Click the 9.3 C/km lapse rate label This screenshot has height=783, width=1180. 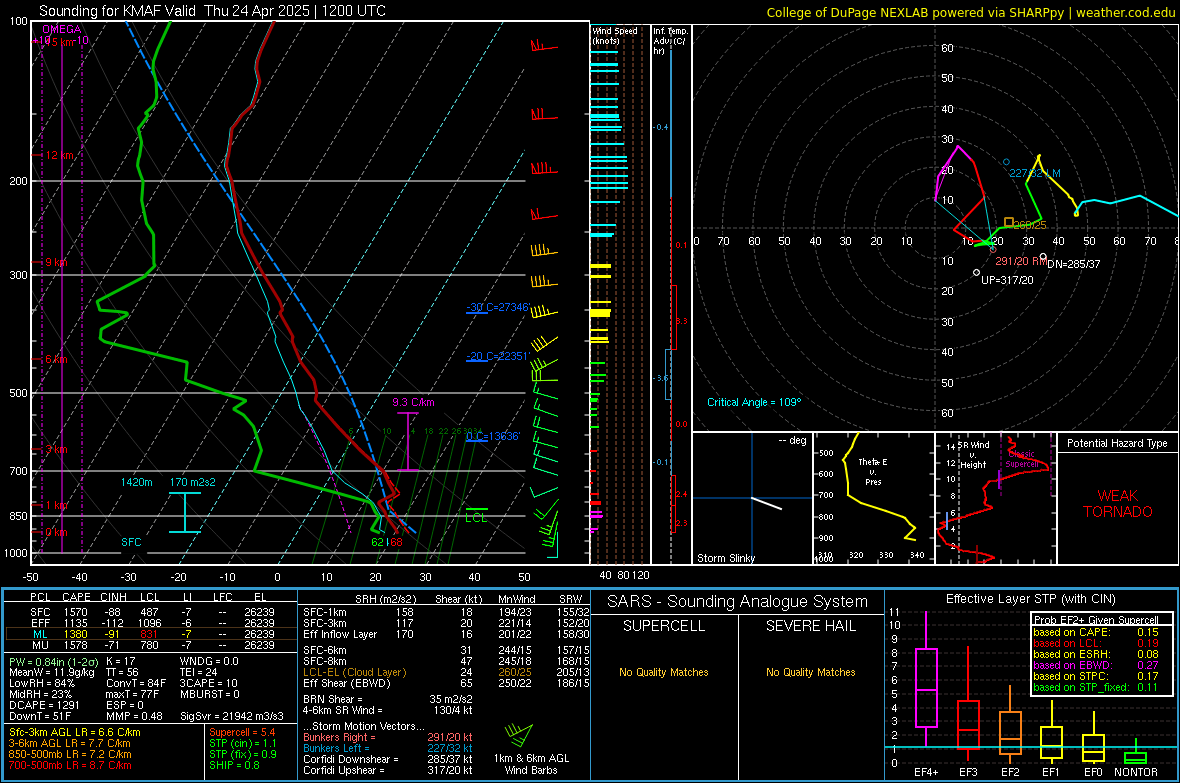click(x=413, y=402)
